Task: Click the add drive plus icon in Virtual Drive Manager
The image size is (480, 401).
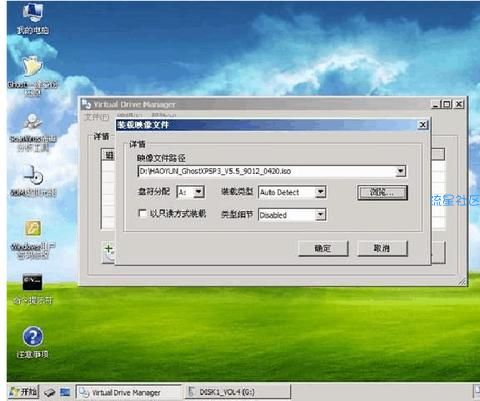Action: [x=109, y=249]
